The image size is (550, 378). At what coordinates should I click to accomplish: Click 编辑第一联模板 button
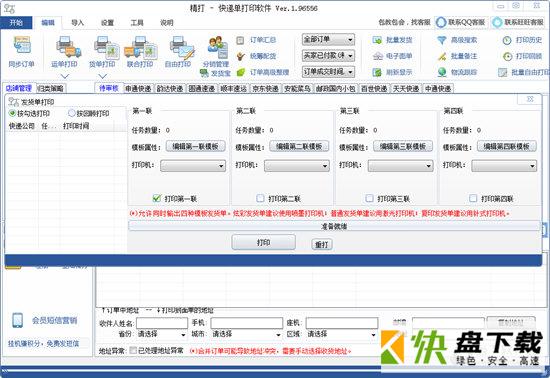pos(196,146)
